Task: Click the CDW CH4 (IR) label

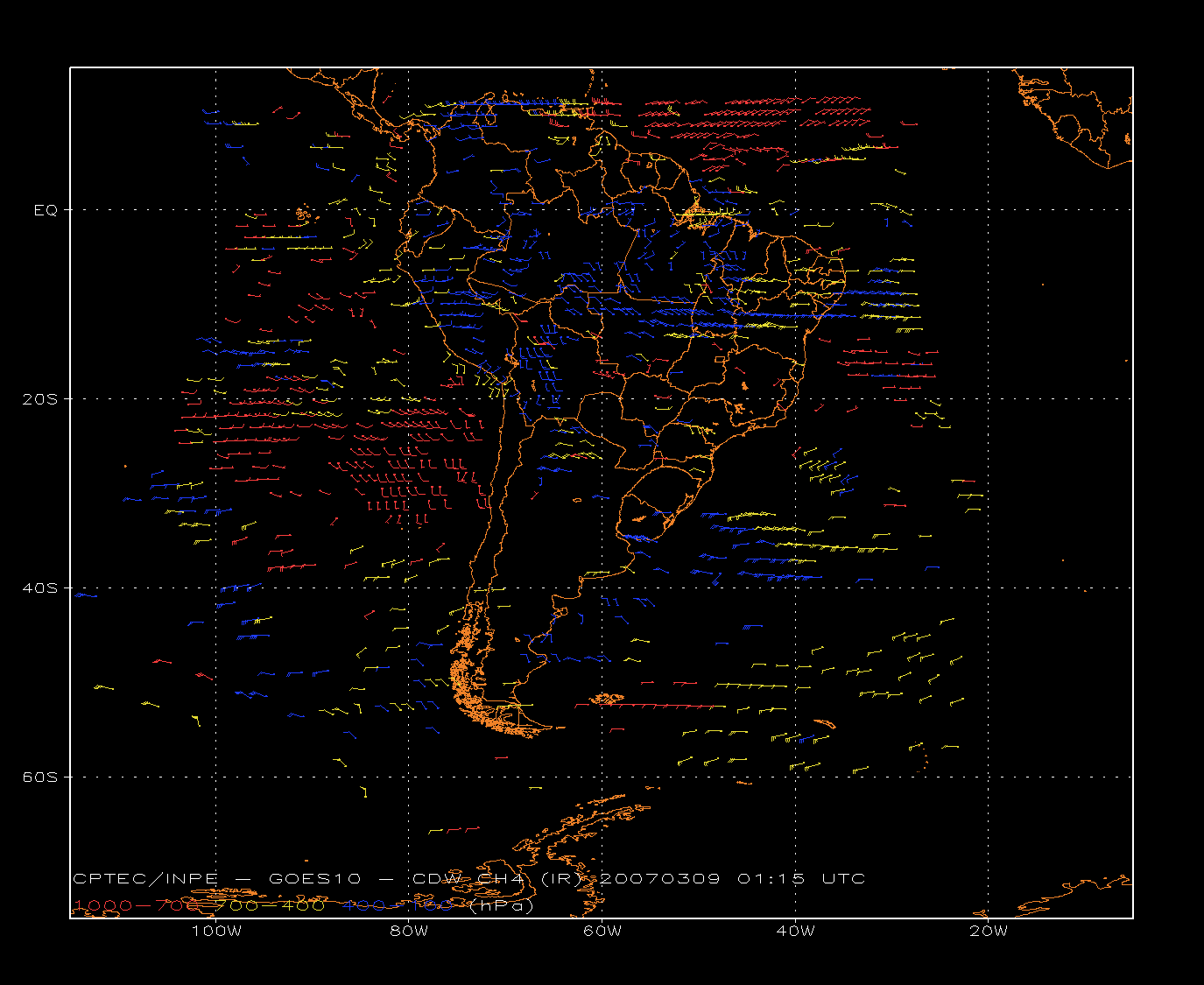Action: pyautogui.click(x=496, y=878)
